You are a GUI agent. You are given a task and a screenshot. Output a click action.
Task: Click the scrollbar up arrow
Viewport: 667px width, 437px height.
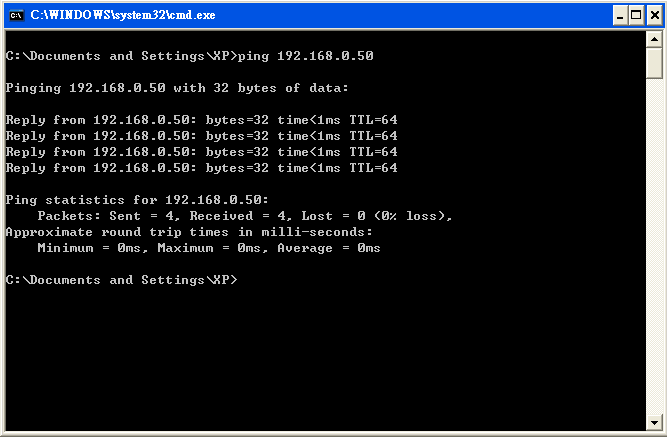pos(654,40)
